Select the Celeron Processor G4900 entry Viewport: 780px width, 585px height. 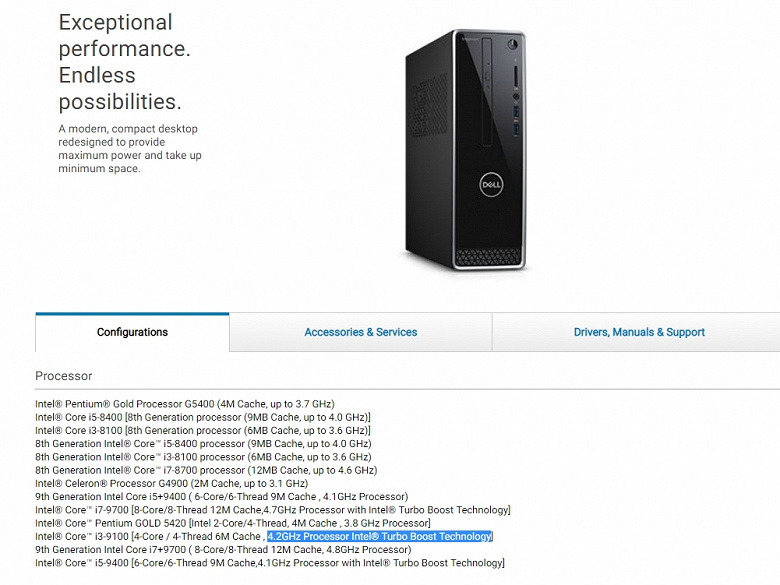171,483
